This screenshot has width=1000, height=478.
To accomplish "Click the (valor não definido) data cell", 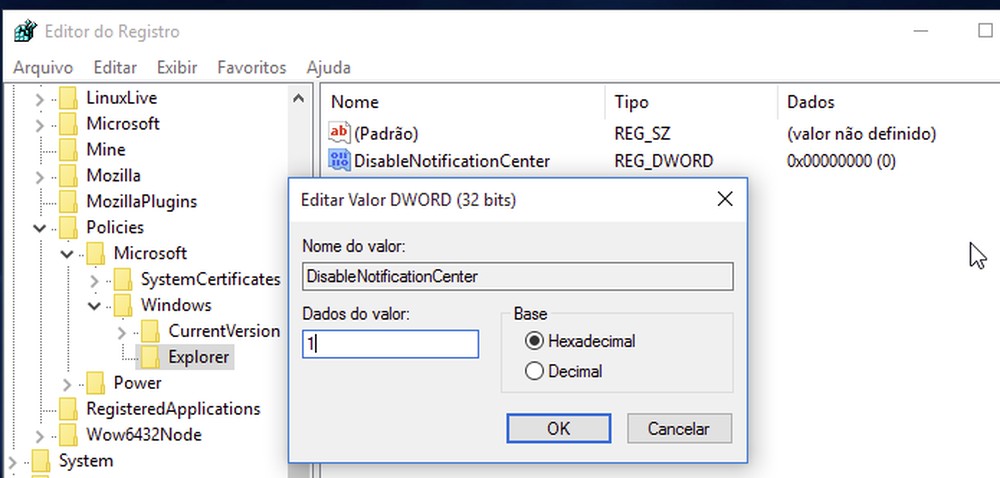I will point(862,134).
